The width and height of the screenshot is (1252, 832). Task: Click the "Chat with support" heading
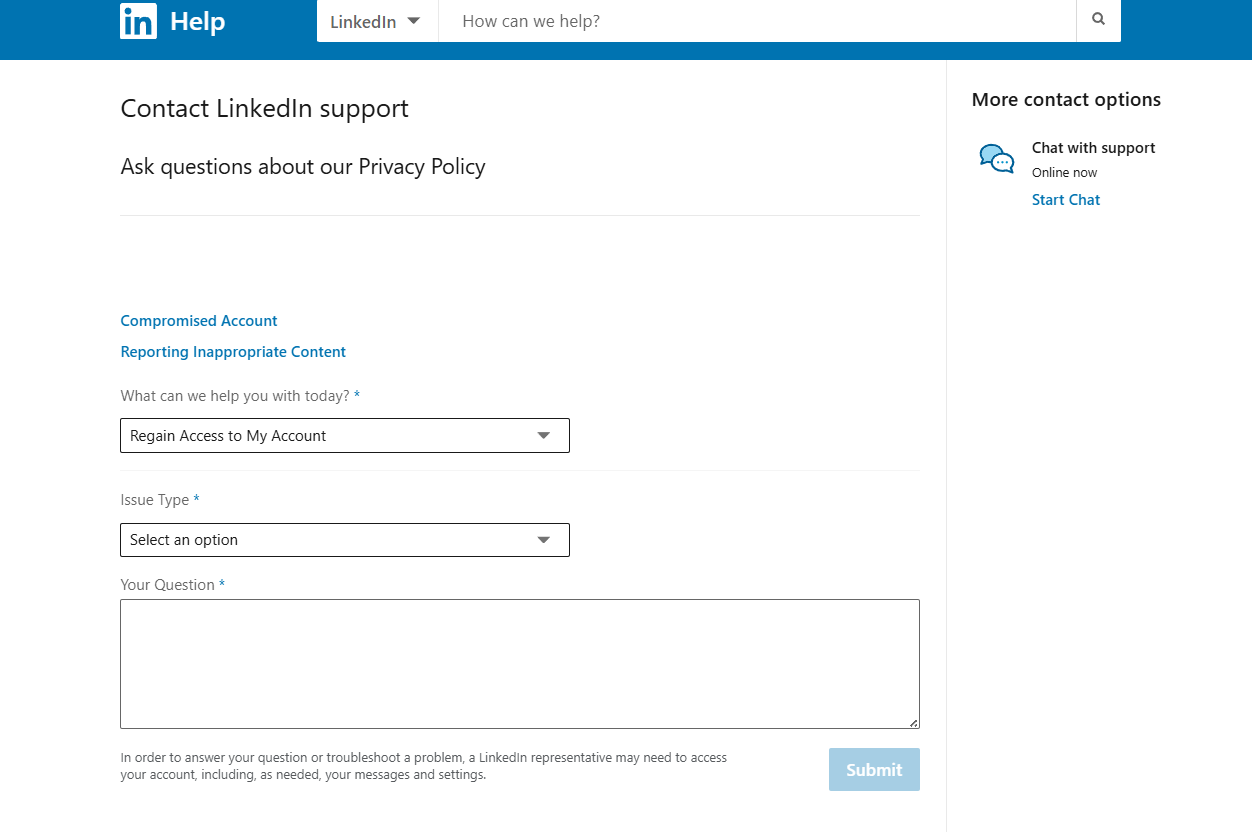click(x=1093, y=148)
